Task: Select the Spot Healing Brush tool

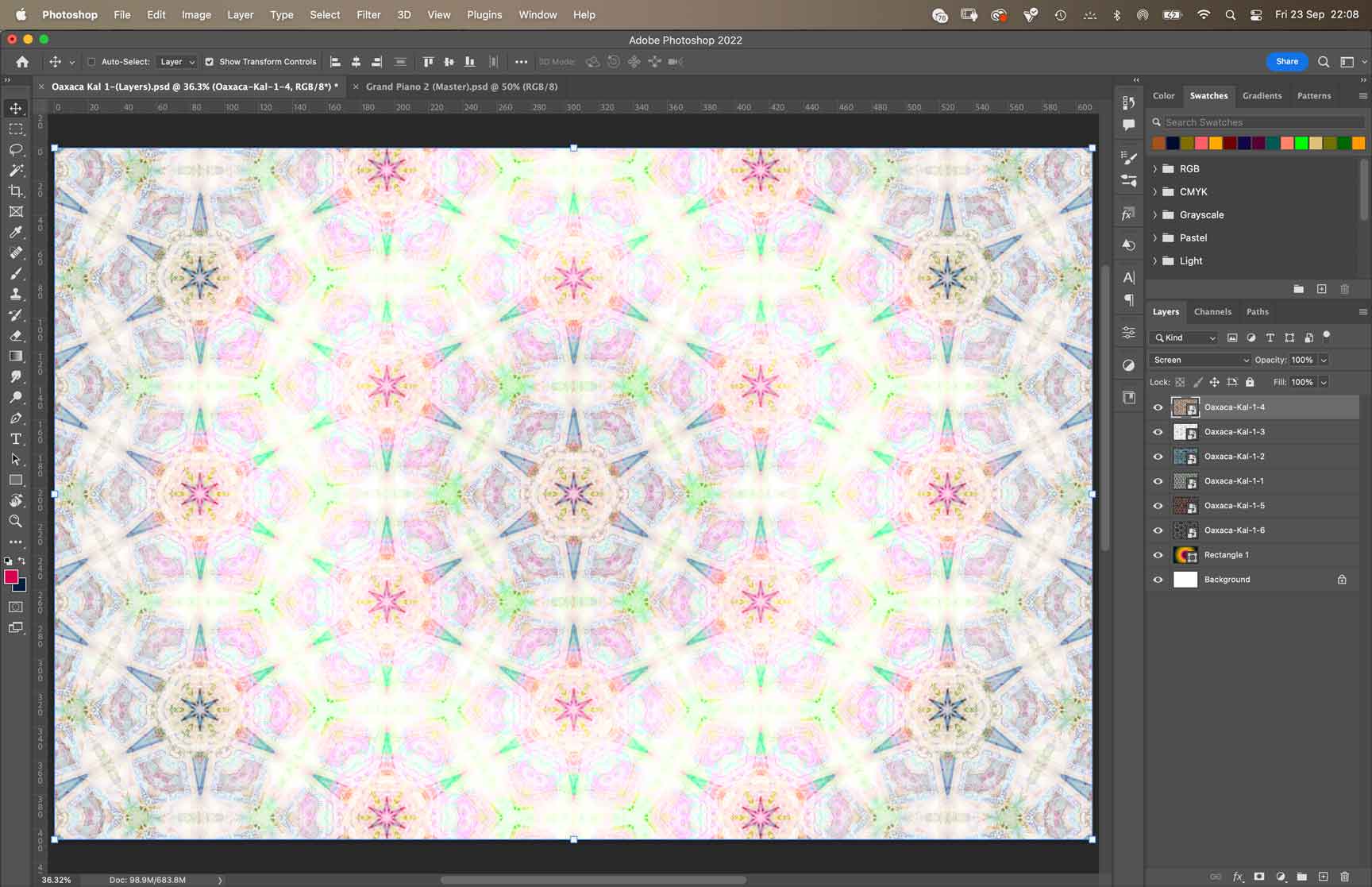Action: (16, 253)
